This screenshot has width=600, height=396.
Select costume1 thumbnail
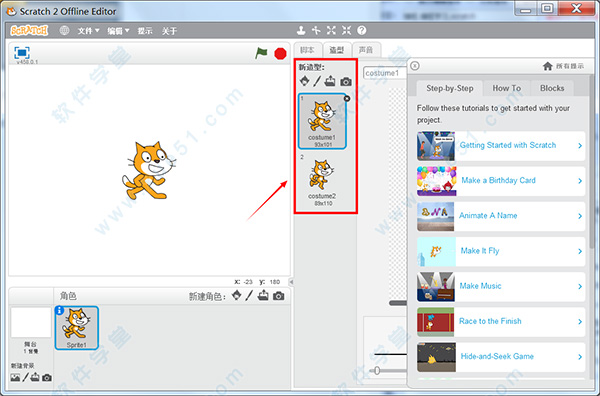click(x=322, y=121)
